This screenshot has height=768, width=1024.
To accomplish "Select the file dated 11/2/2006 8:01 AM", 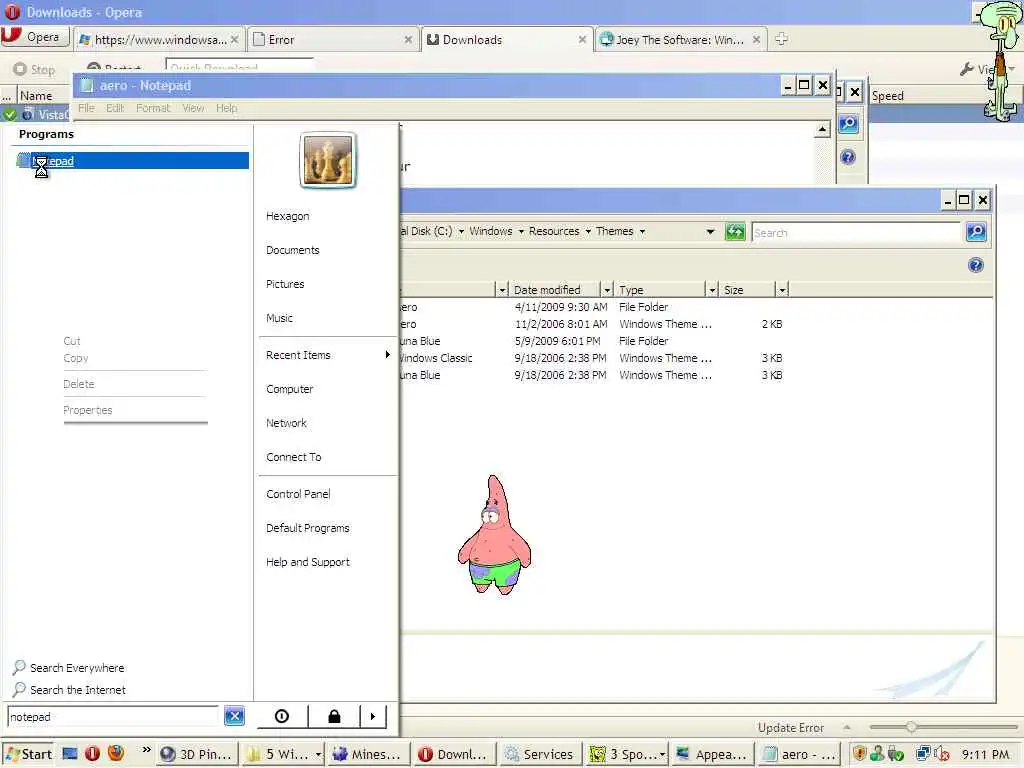I will [590, 324].
